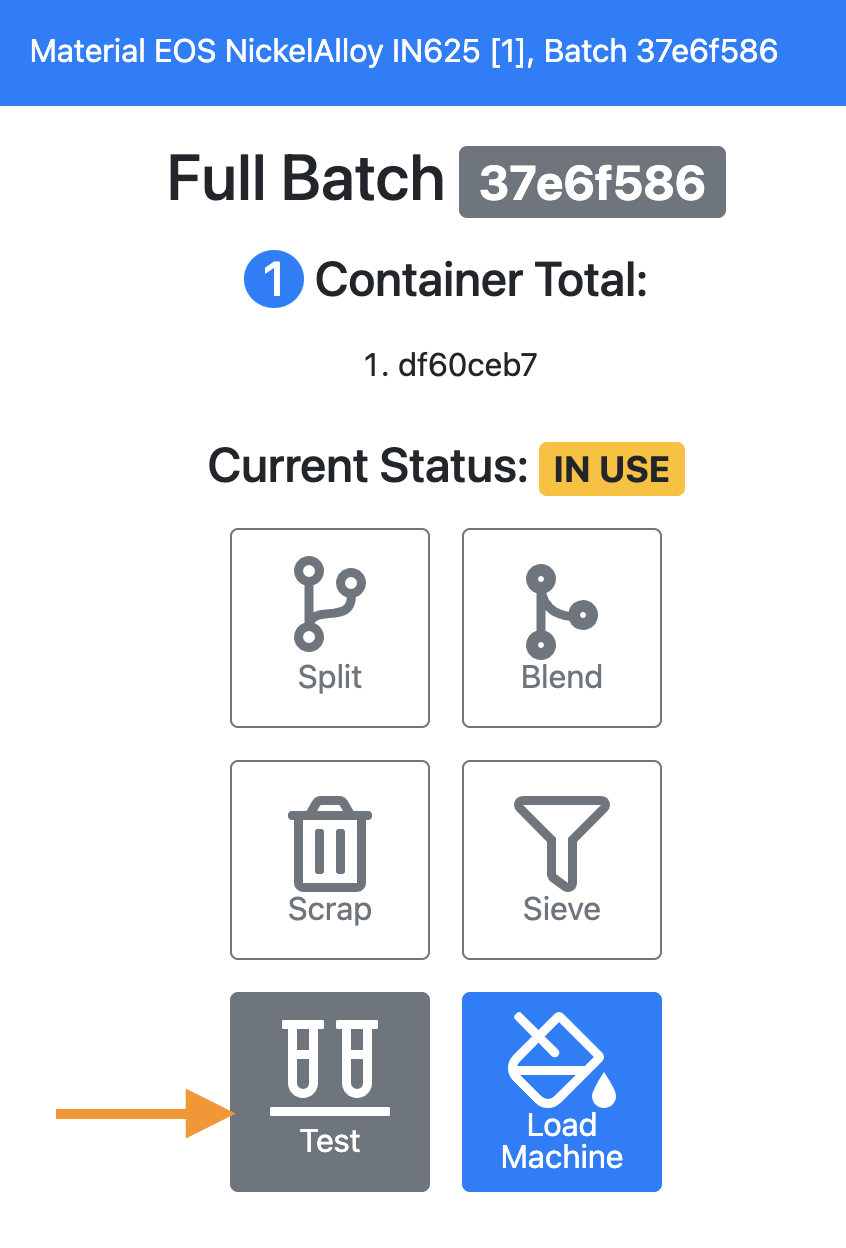
Task: Click the orange arrow pointing at Test
Action: click(143, 1113)
